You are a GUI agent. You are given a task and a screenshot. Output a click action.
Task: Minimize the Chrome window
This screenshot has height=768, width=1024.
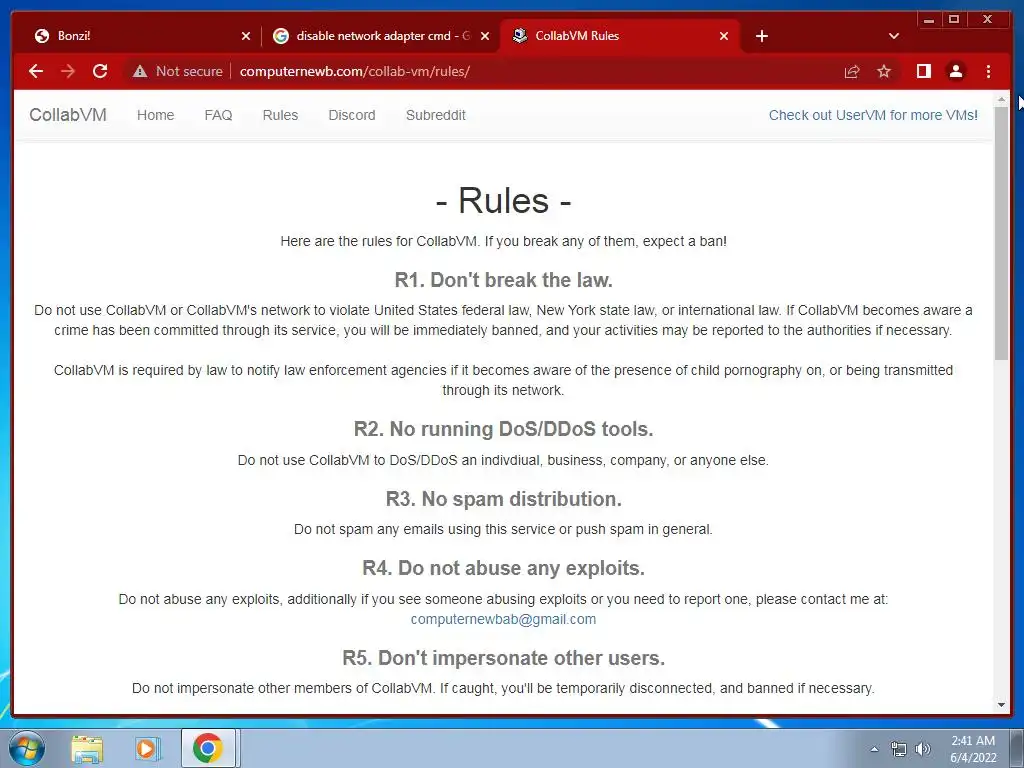[929, 20]
